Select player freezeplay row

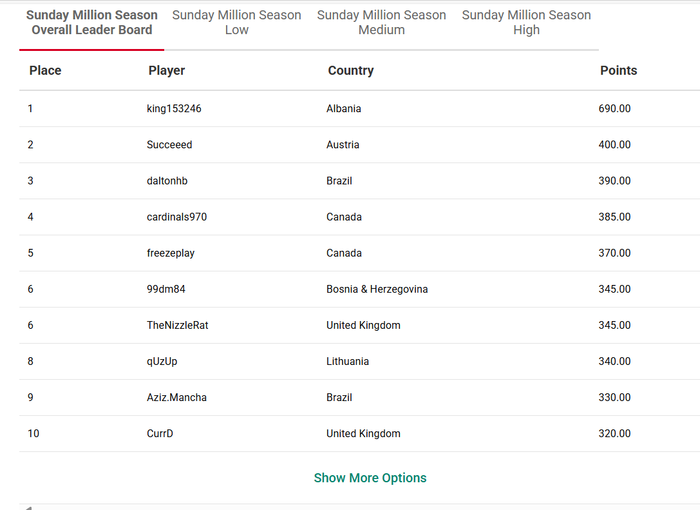point(359,253)
